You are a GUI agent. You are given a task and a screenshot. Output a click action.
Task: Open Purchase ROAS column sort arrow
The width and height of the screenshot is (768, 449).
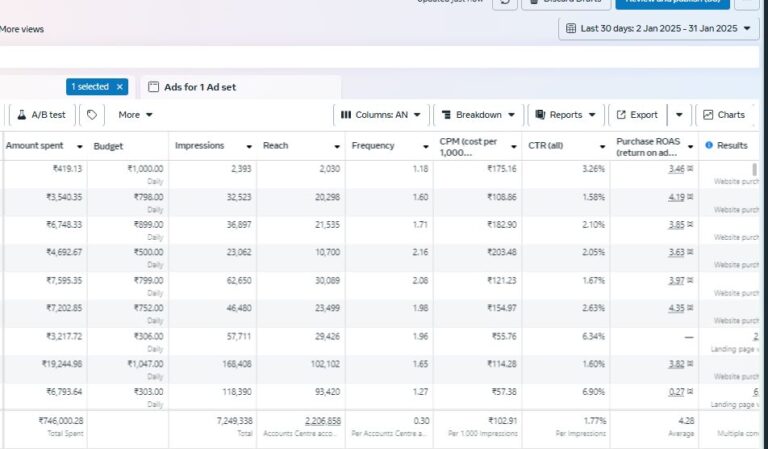(691, 146)
